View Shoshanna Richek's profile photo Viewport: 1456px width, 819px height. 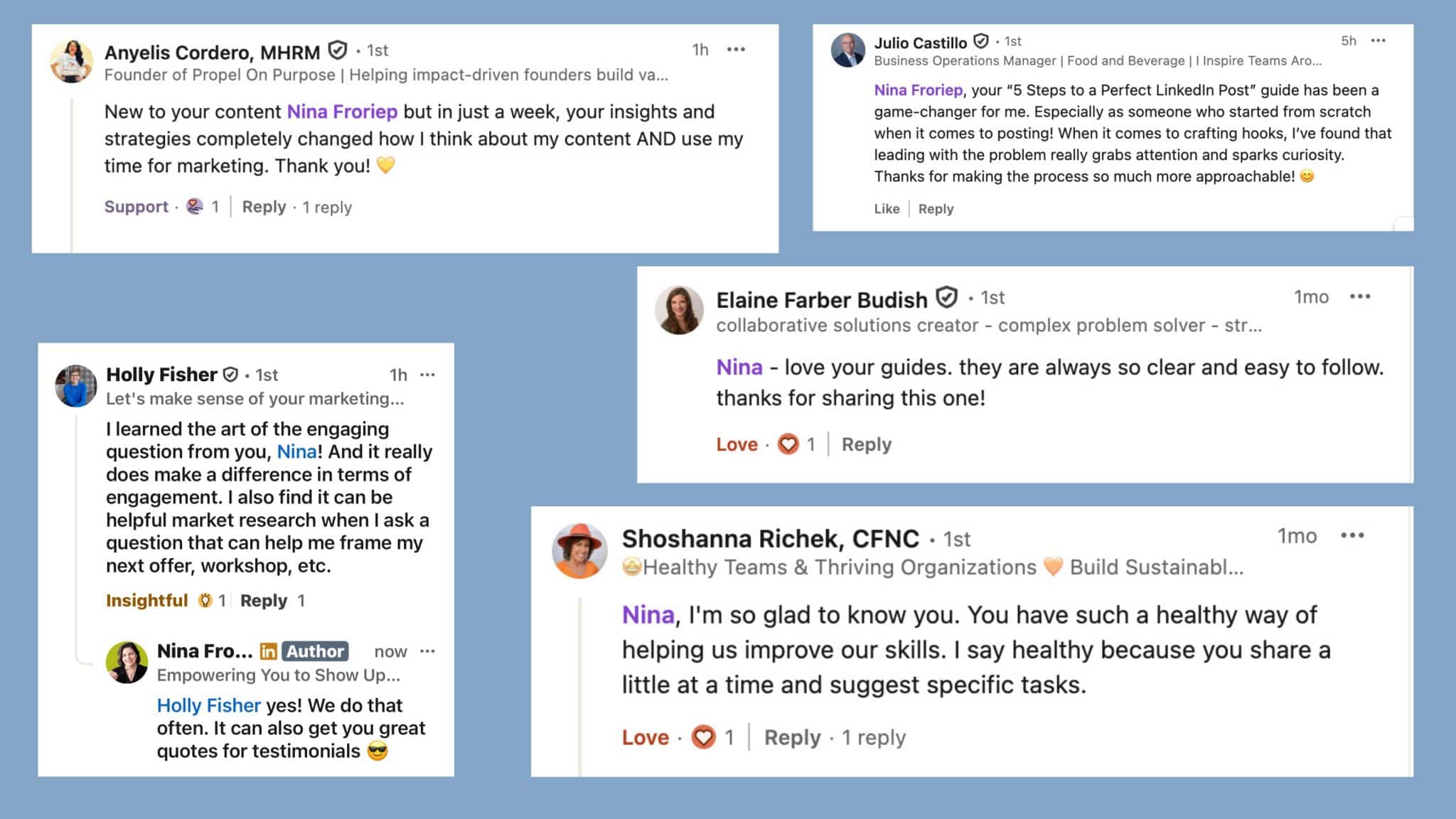pyautogui.click(x=579, y=551)
